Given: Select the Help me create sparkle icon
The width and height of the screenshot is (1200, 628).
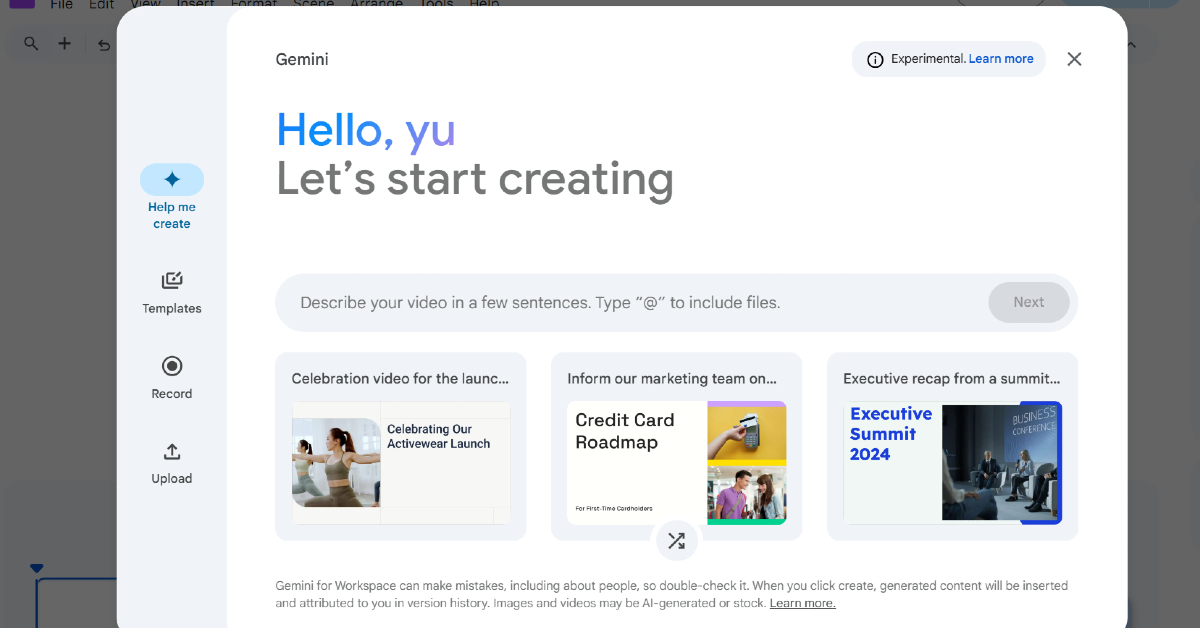Looking at the screenshot, I should tap(172, 180).
